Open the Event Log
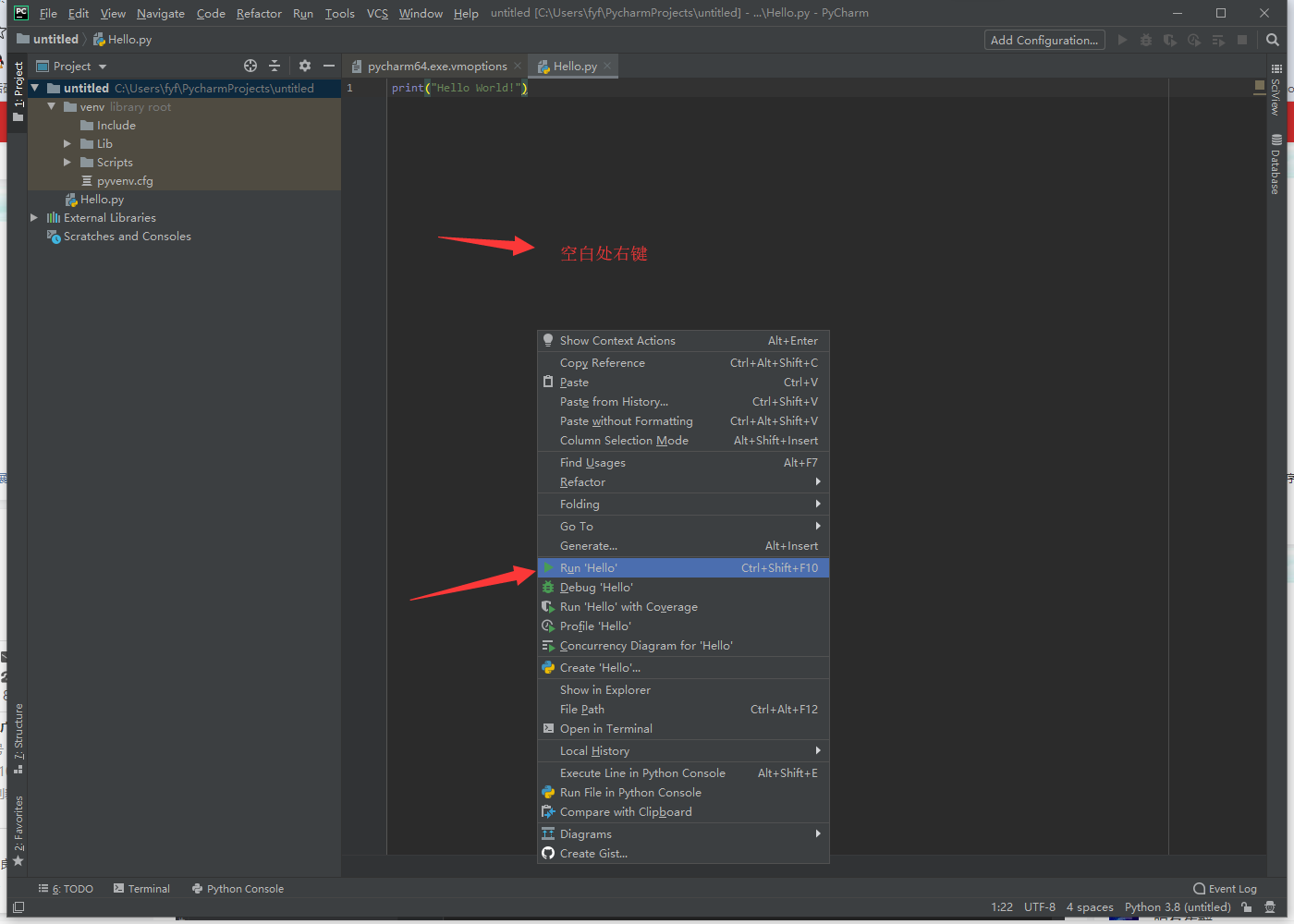Image resolution: width=1294 pixels, height=924 pixels. 1225,888
